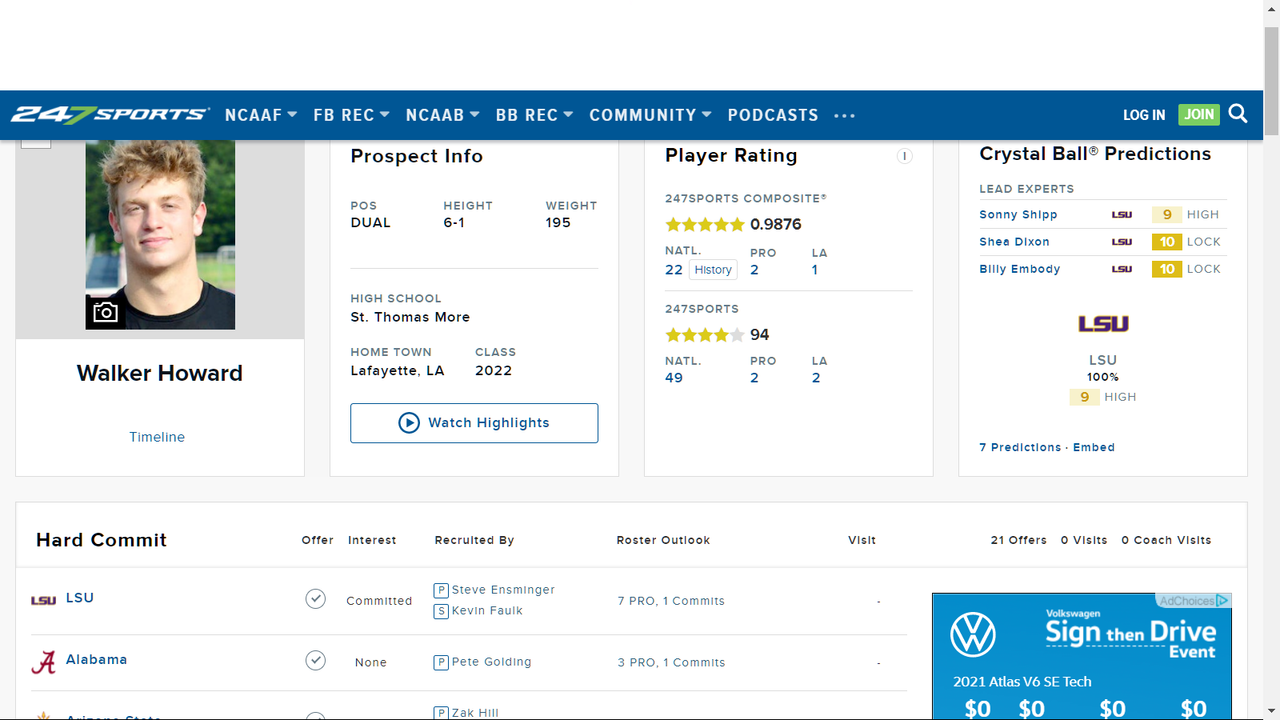1280x720 pixels.
Task: Open the ranking History button
Action: tap(713, 270)
